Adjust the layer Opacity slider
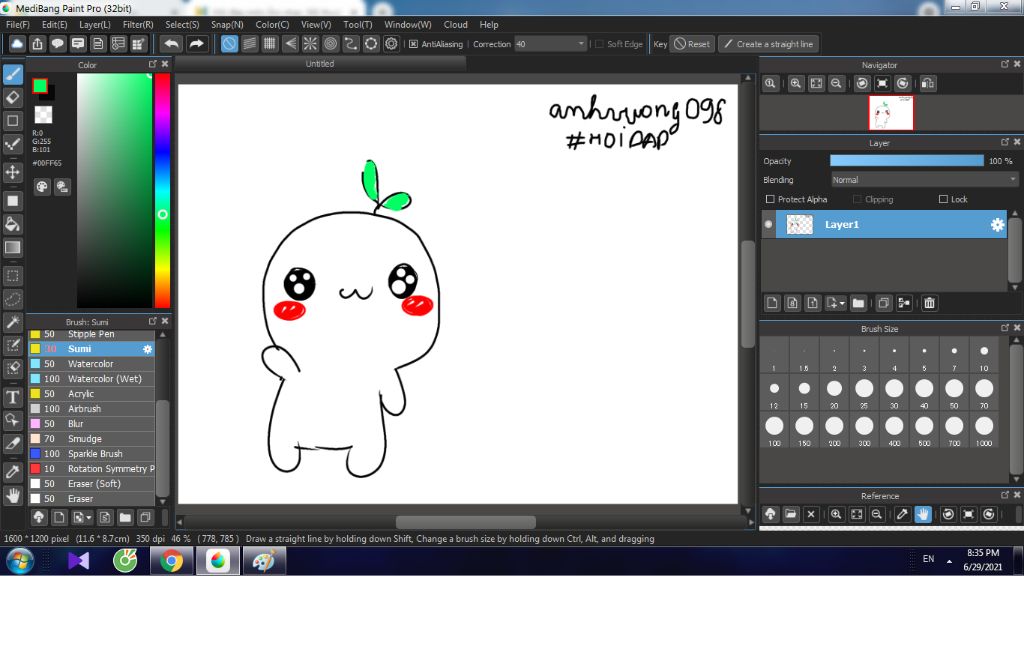This screenshot has width=1024, height=661. [906, 161]
